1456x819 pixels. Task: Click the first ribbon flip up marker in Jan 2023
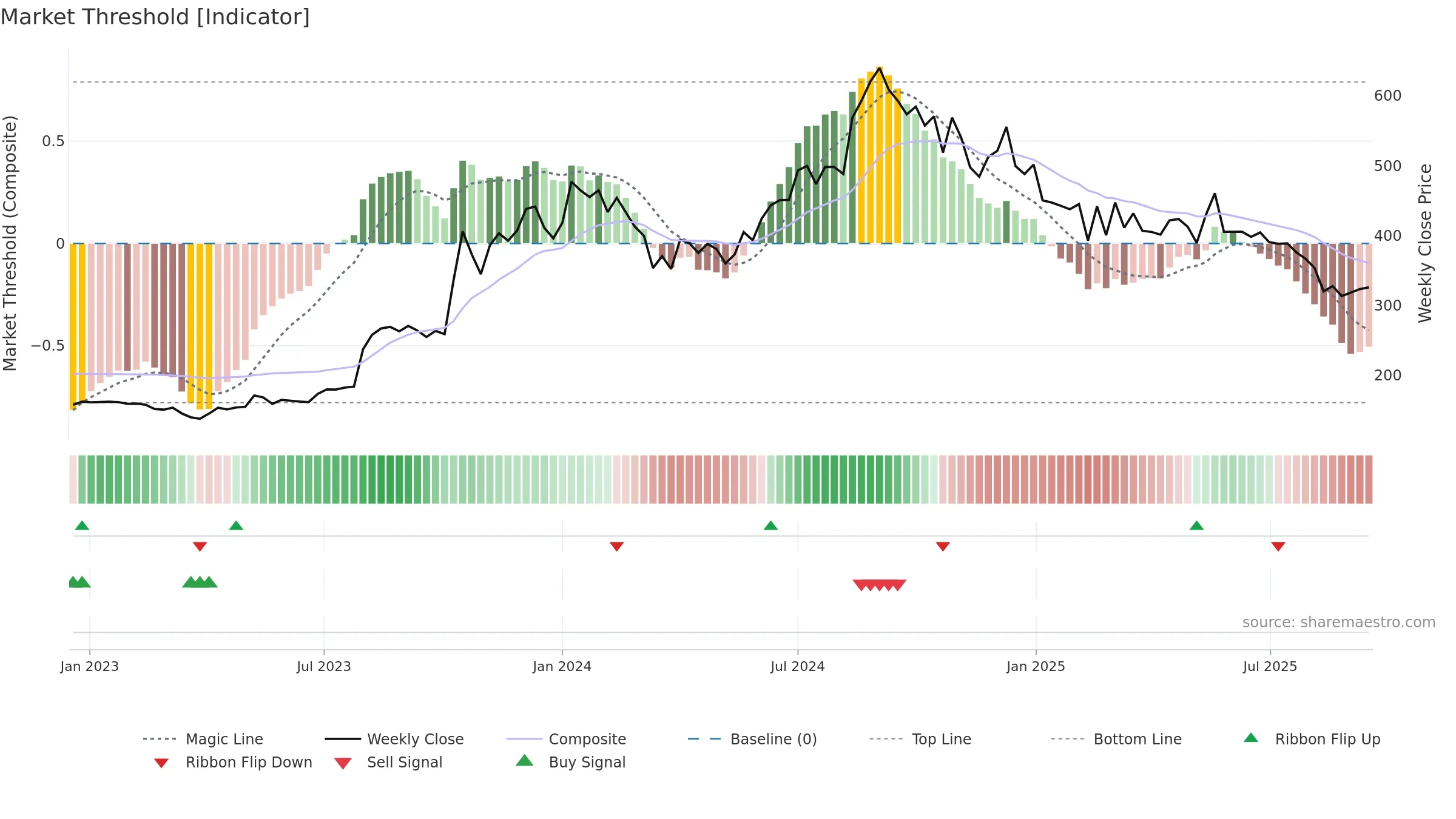point(82,525)
